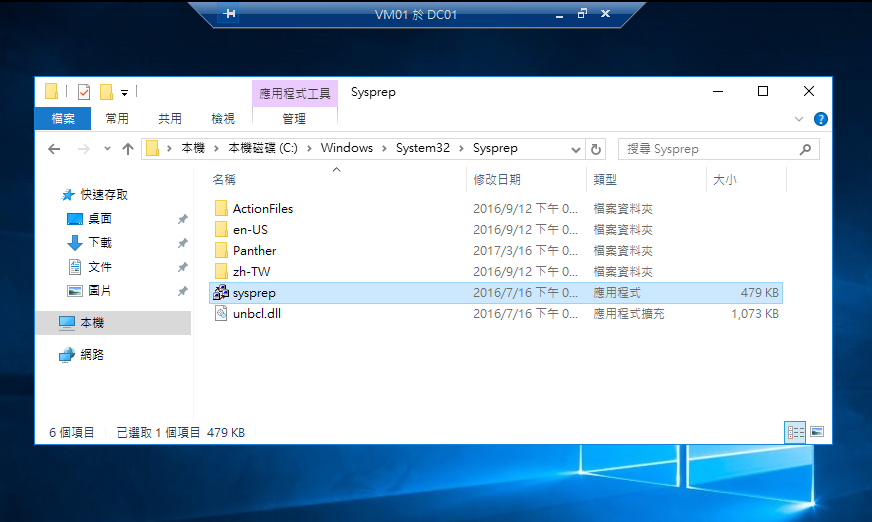Viewport: 872px width, 522px height.
Task: Switch to the 常用 (Home) ribbon tab
Action: (117, 118)
